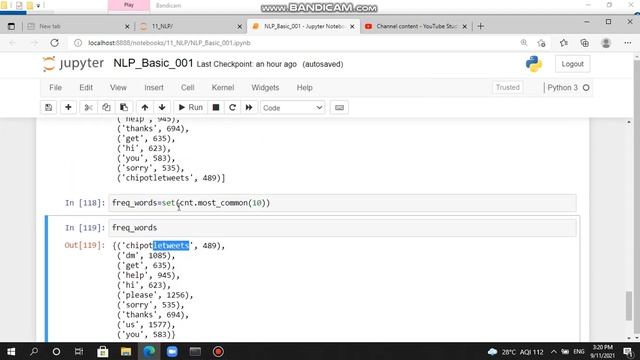This screenshot has width=640, height=360.
Task: Click the localhost address bar
Action: click(x=169, y=43)
